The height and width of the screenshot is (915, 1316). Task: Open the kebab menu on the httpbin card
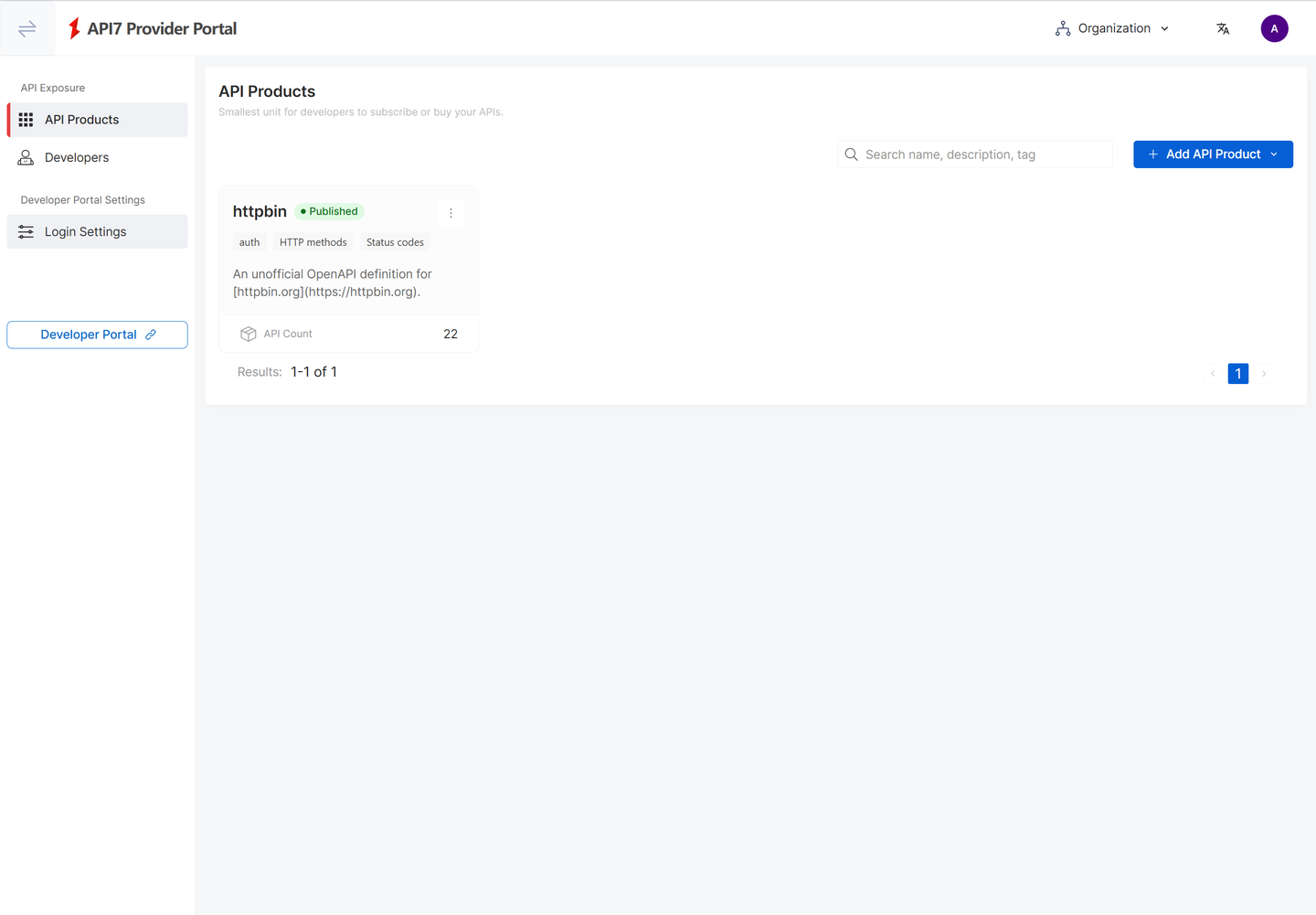[x=451, y=212]
